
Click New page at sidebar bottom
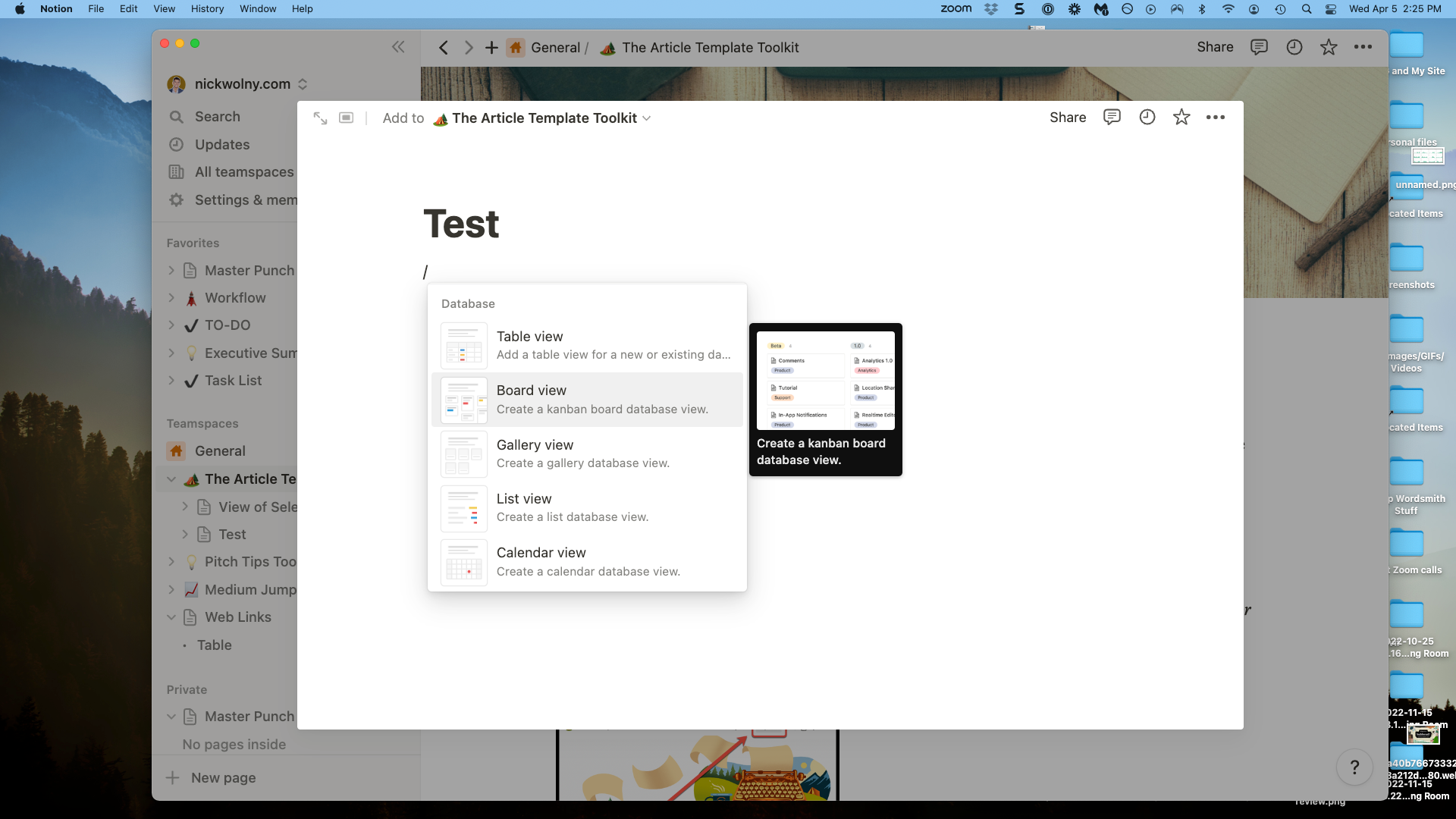point(223,778)
